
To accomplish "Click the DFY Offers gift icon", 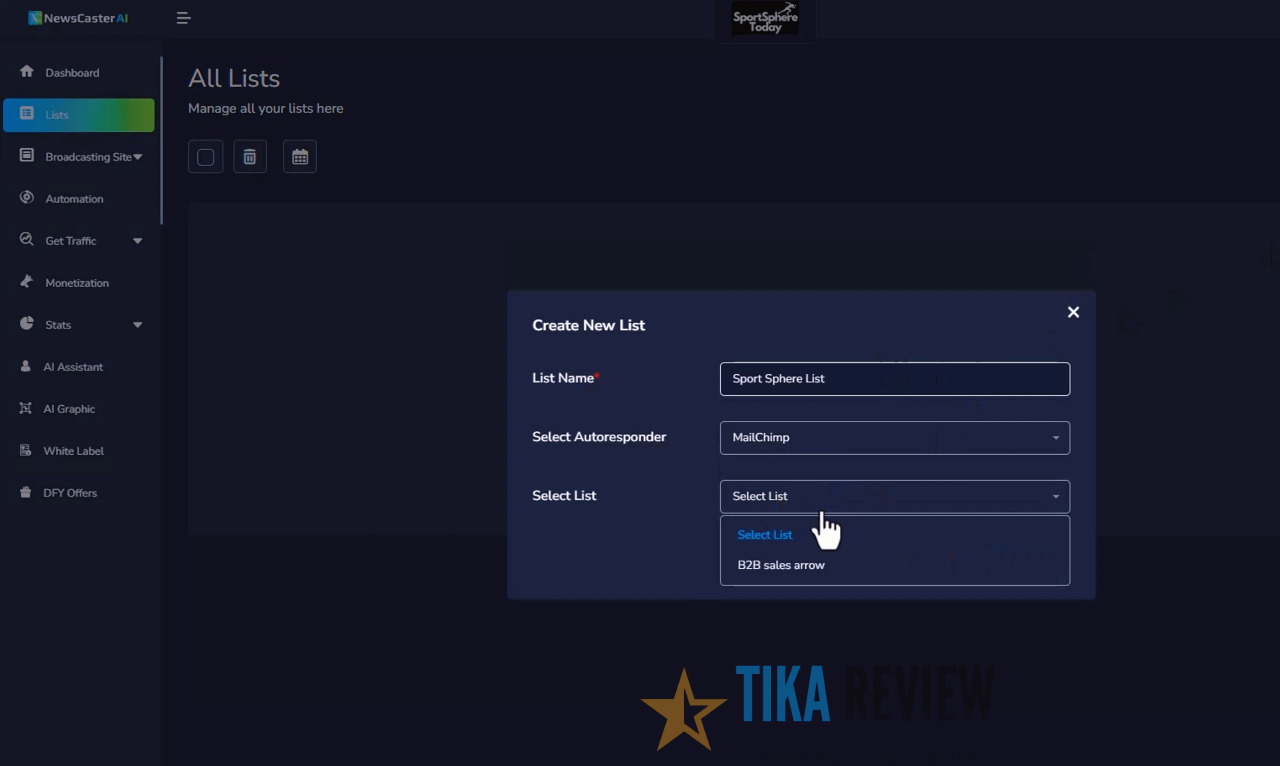I will tap(26, 492).
